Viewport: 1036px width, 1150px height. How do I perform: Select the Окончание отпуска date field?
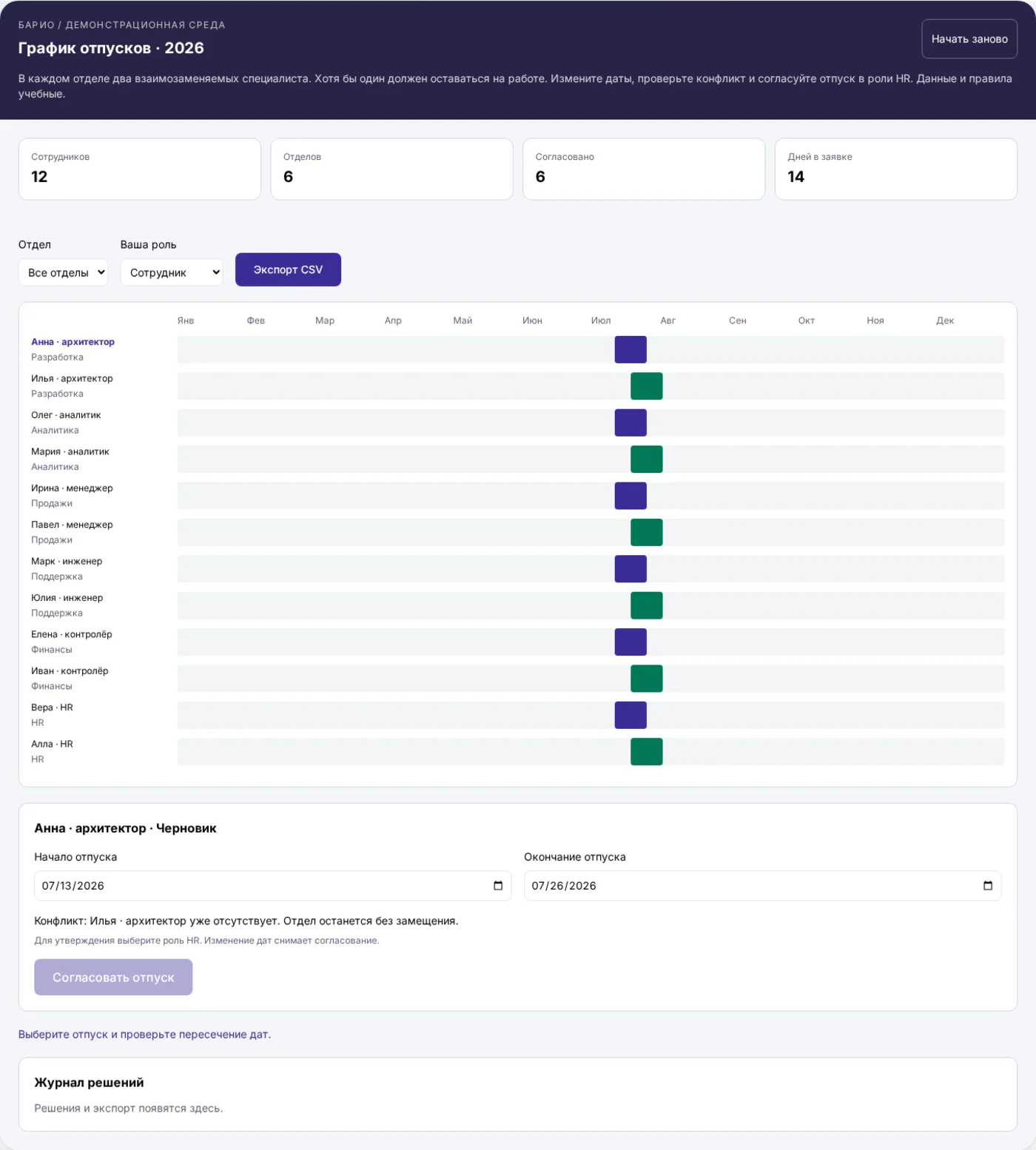click(x=762, y=886)
